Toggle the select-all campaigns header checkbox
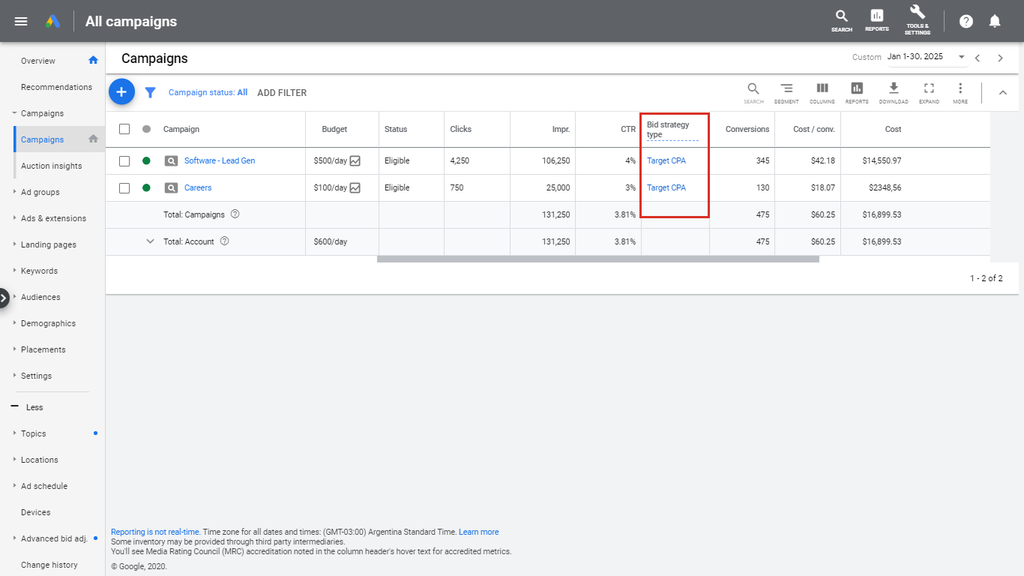The height and width of the screenshot is (576, 1024). 124,129
